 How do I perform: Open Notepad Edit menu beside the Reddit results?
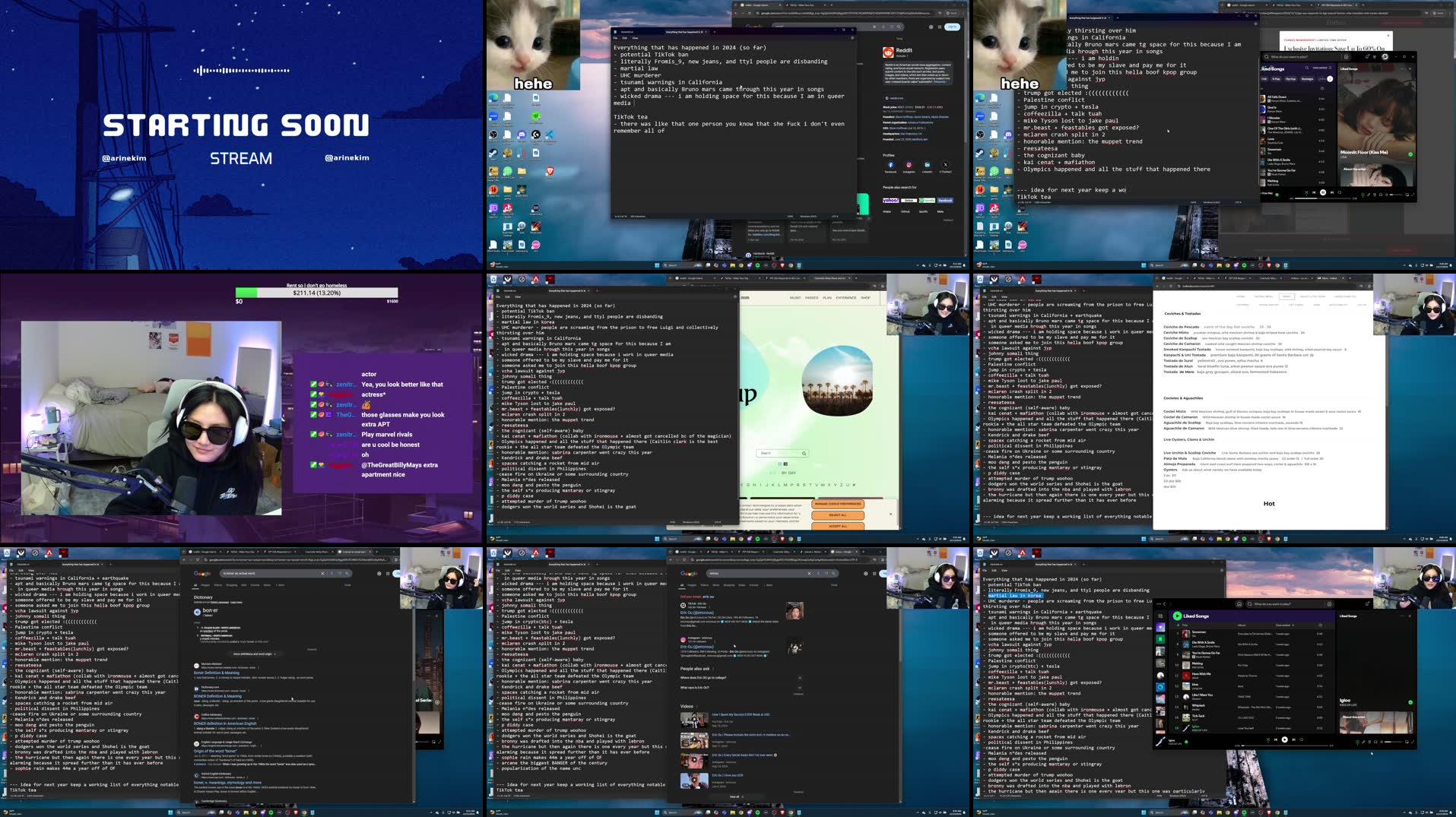click(626, 38)
